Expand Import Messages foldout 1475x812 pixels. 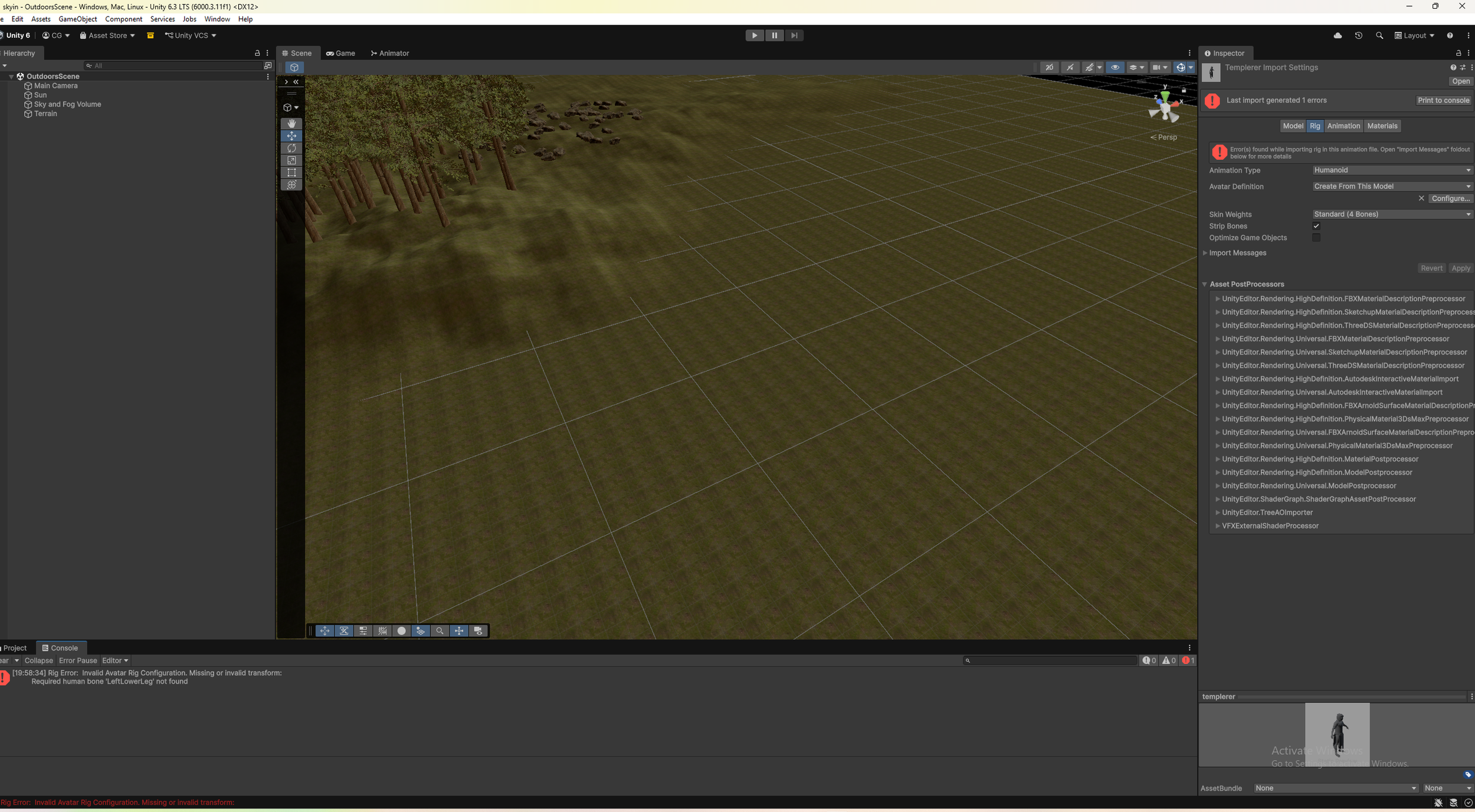pyautogui.click(x=1205, y=253)
